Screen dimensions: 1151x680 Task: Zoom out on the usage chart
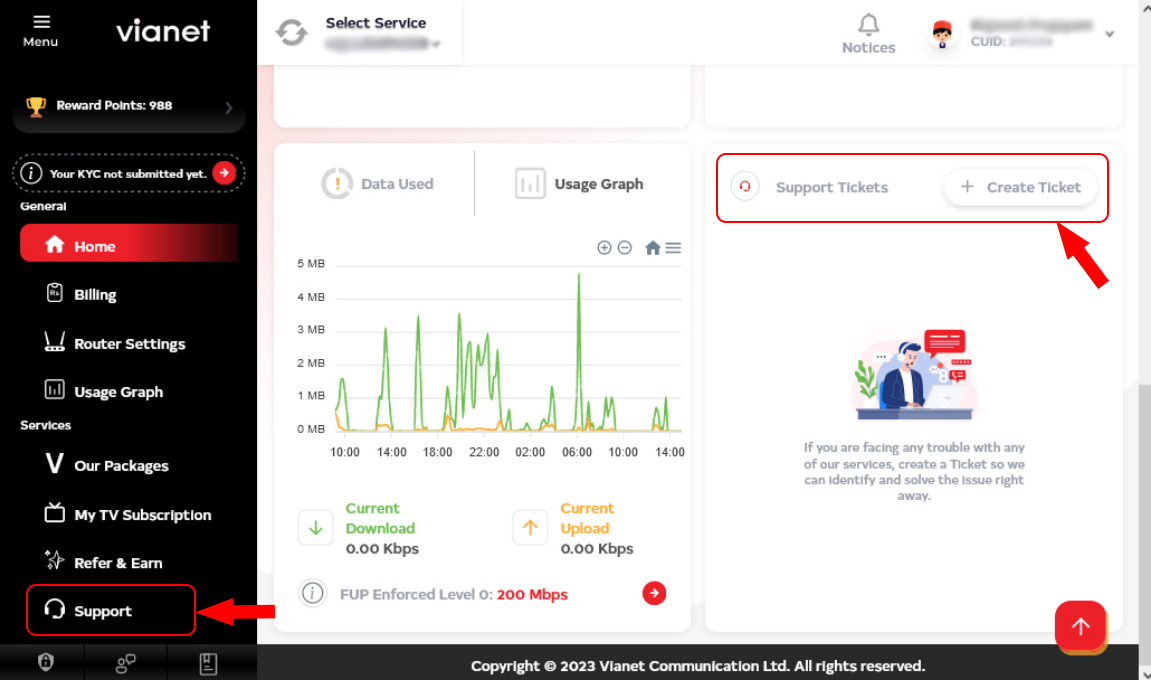(x=625, y=248)
